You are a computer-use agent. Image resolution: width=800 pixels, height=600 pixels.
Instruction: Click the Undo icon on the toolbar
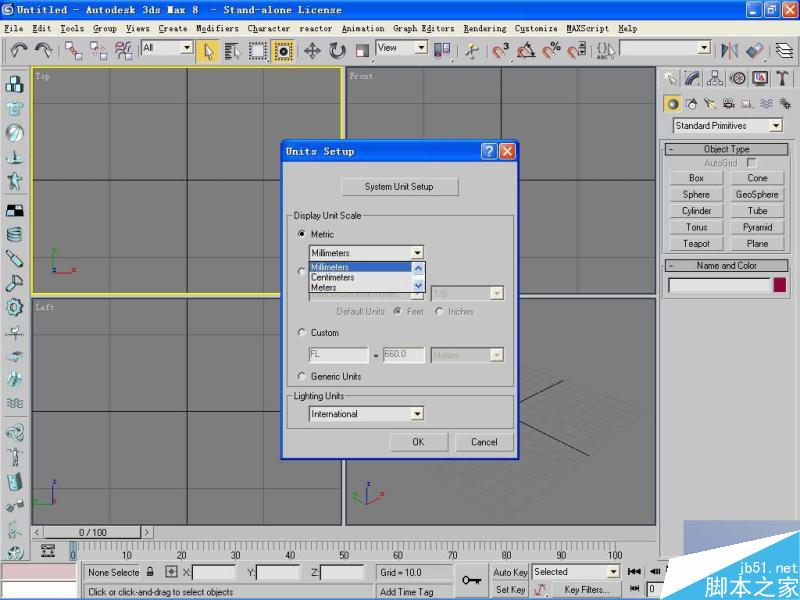[x=18, y=50]
